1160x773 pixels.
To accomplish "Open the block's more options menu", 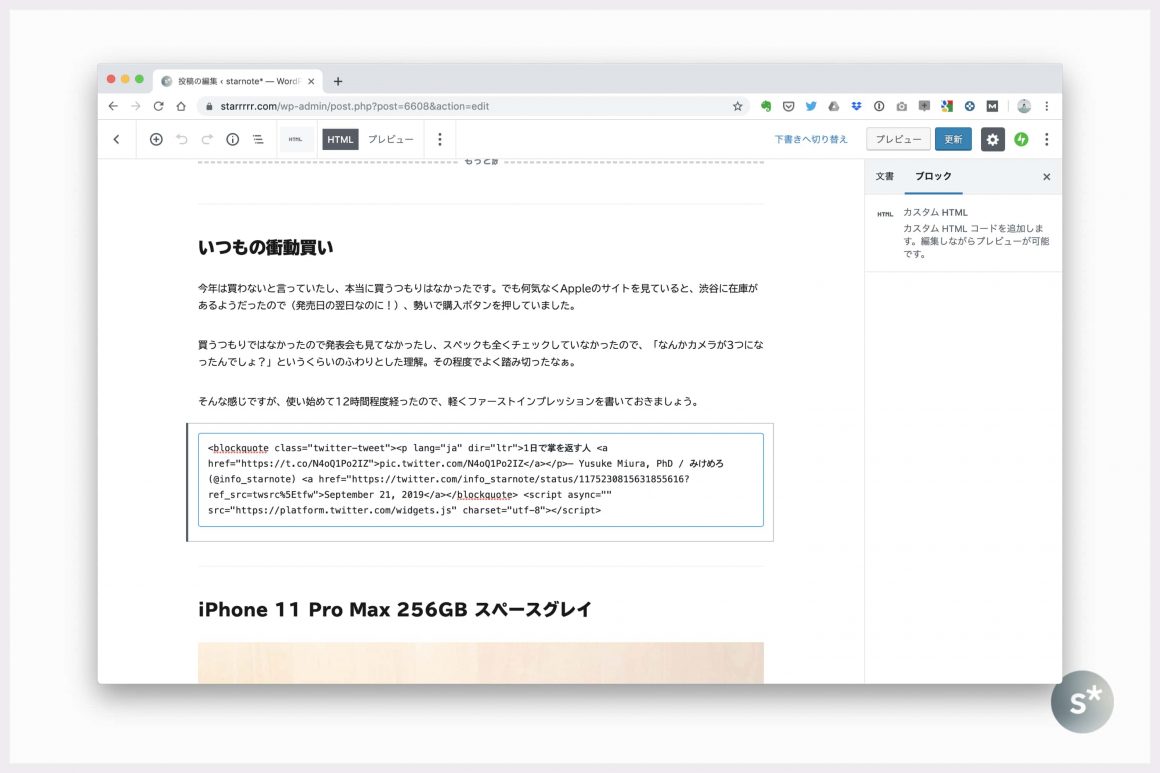I will [x=439, y=140].
